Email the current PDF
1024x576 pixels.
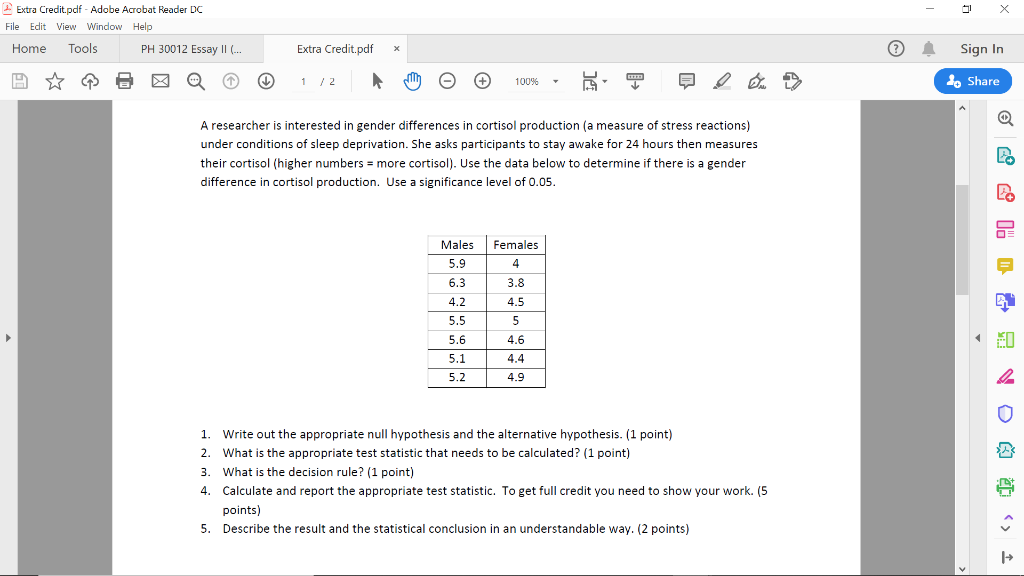pyautogui.click(x=160, y=81)
